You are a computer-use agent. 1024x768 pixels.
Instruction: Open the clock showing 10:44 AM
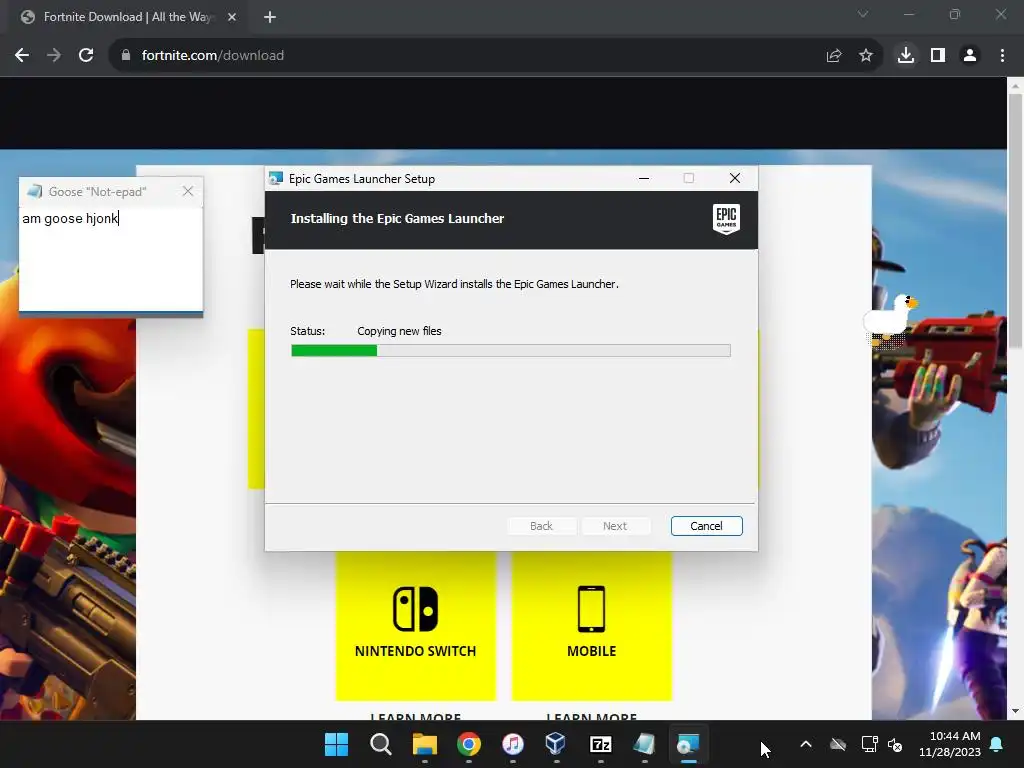coord(950,744)
